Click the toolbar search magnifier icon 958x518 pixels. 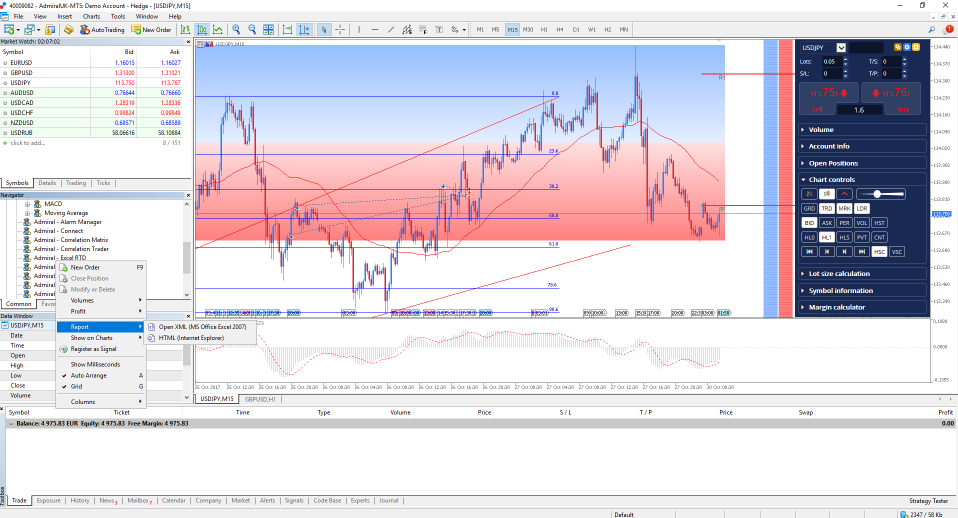(x=932, y=29)
